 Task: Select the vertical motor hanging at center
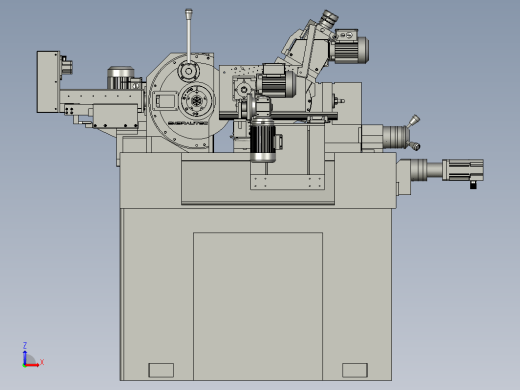(x=263, y=140)
